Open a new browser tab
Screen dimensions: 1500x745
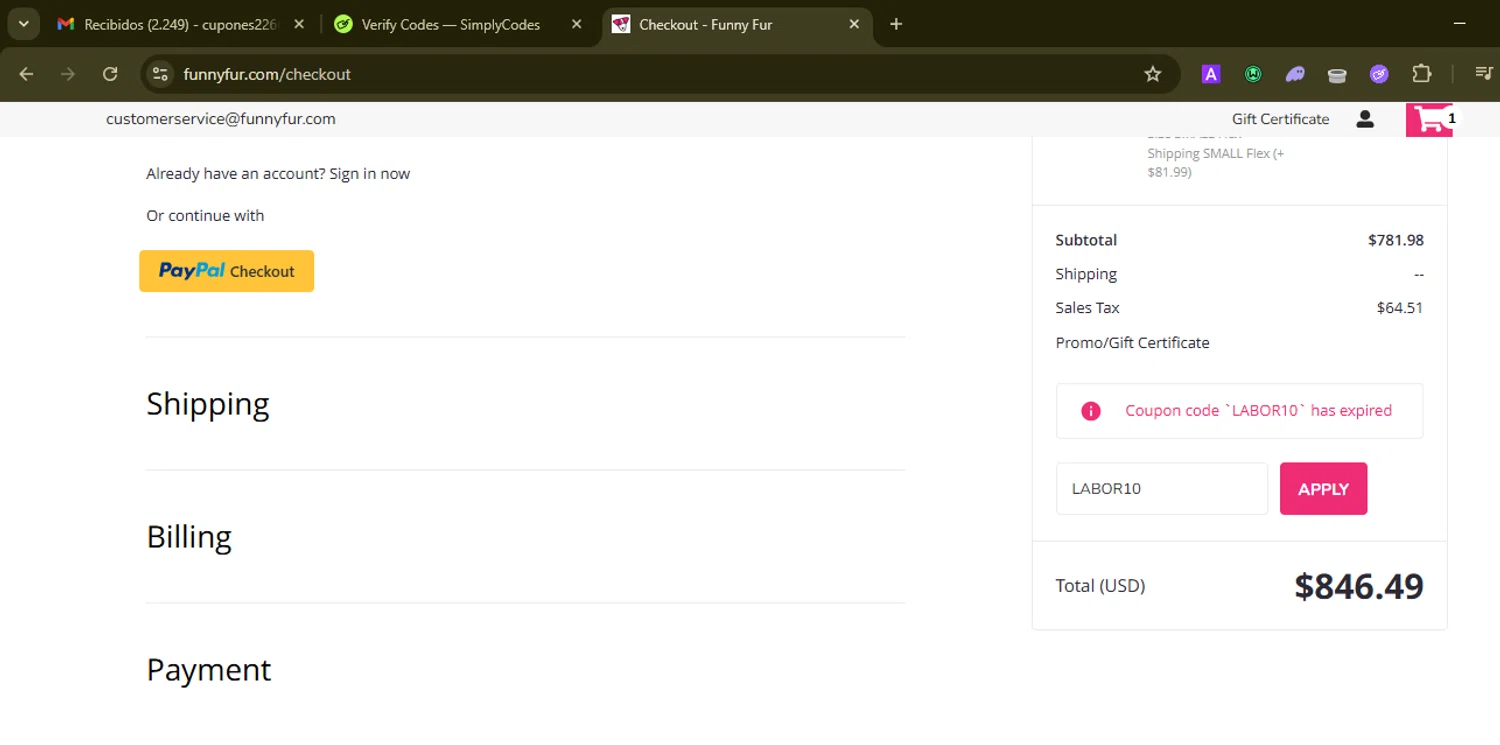[896, 24]
